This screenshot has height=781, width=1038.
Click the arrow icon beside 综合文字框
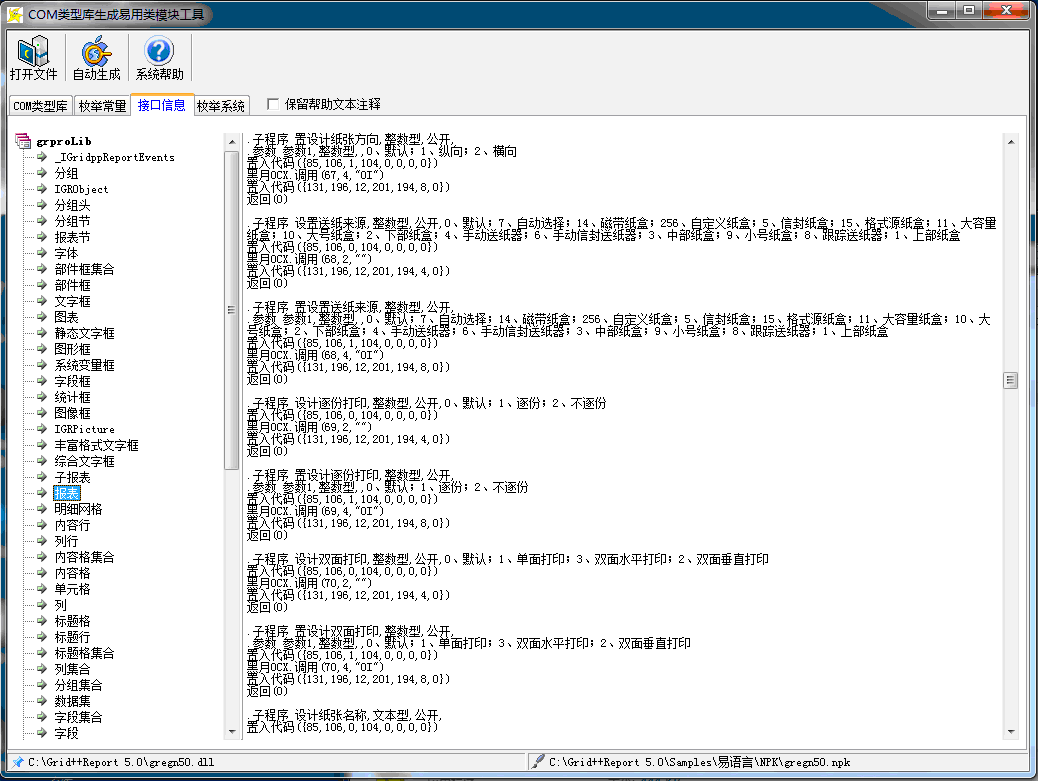[42, 461]
